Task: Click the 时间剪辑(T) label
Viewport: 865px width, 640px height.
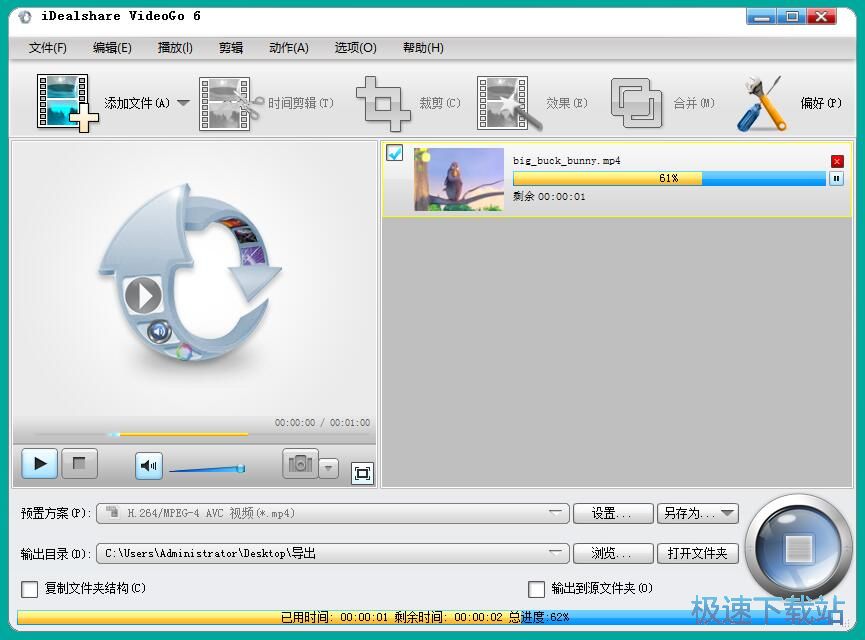Action: pyautogui.click(x=301, y=103)
